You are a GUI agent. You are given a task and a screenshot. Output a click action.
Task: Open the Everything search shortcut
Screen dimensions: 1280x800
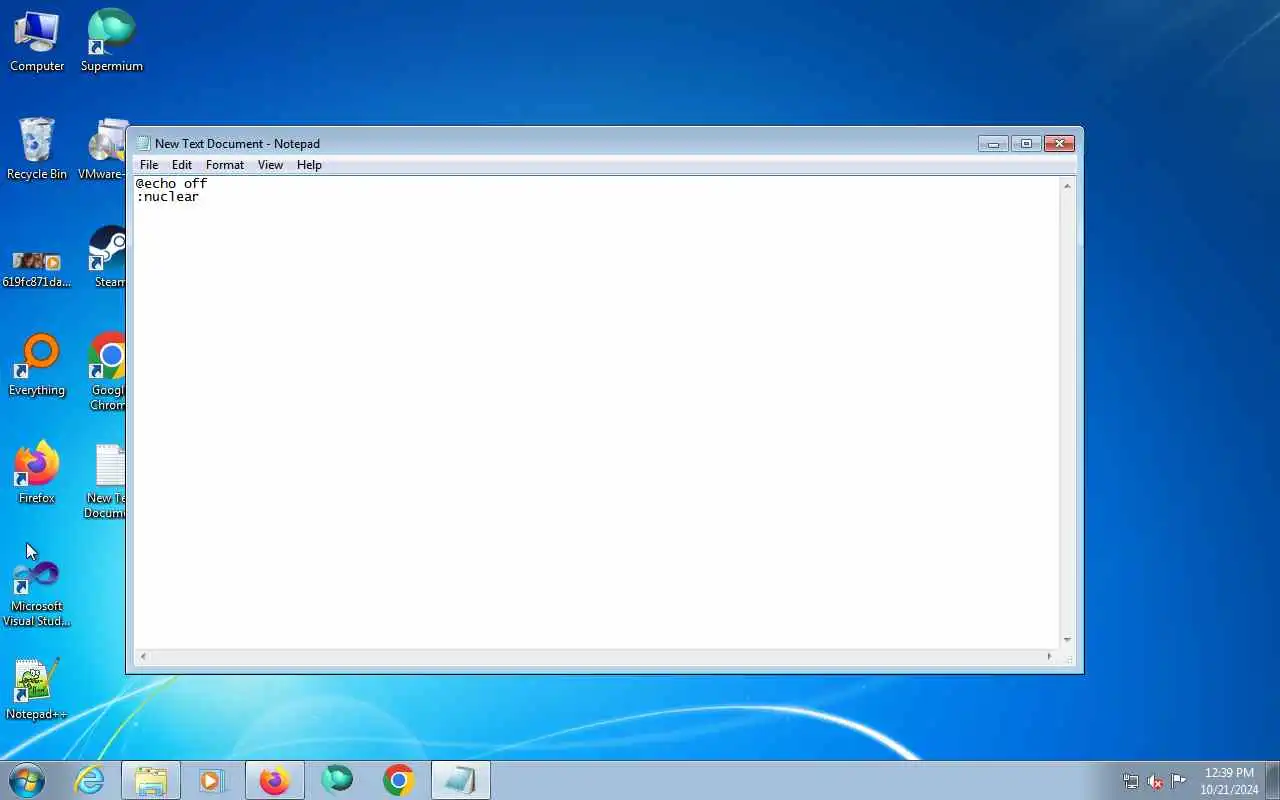pyautogui.click(x=37, y=364)
